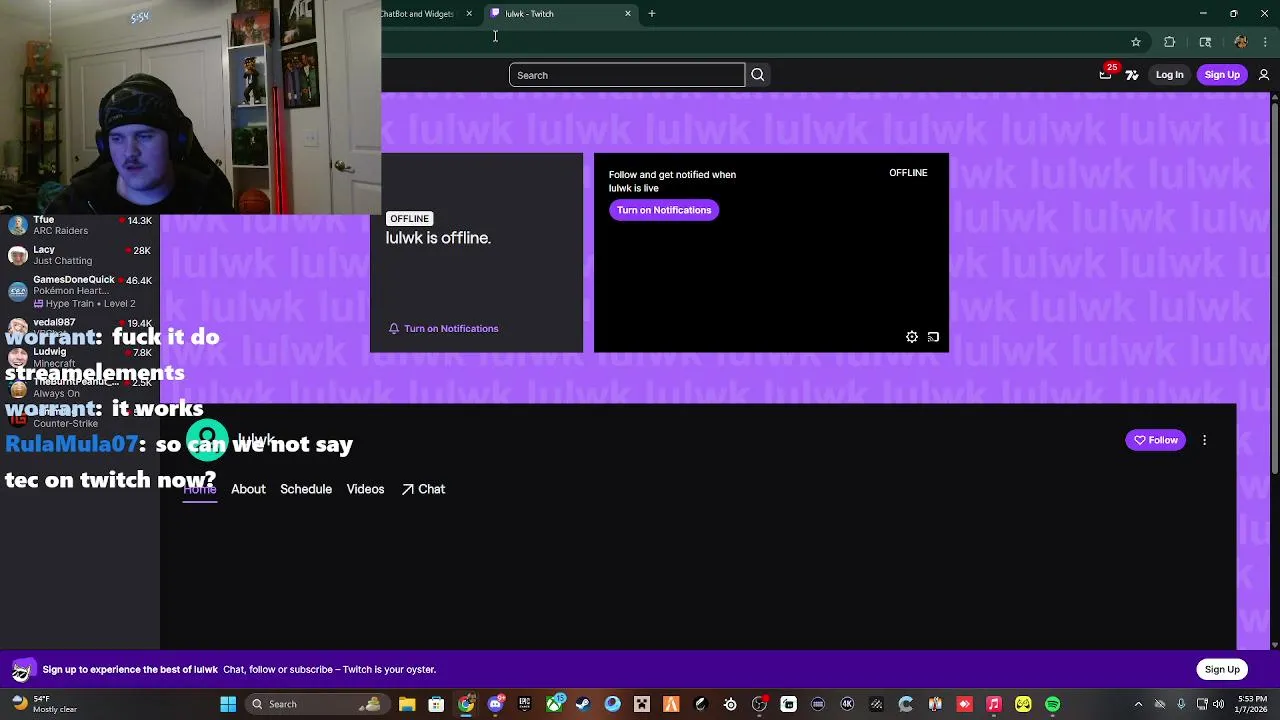Viewport: 1280px width, 720px height.
Task: Click the Sign Up button in the Twitch header
Action: tap(1222, 75)
